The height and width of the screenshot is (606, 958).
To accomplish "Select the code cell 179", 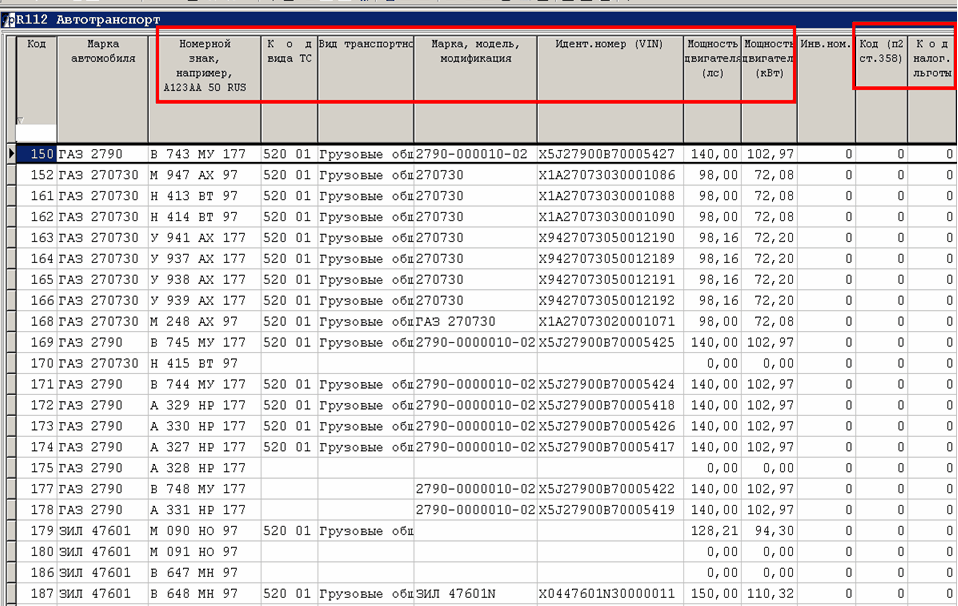I will pos(36,531).
